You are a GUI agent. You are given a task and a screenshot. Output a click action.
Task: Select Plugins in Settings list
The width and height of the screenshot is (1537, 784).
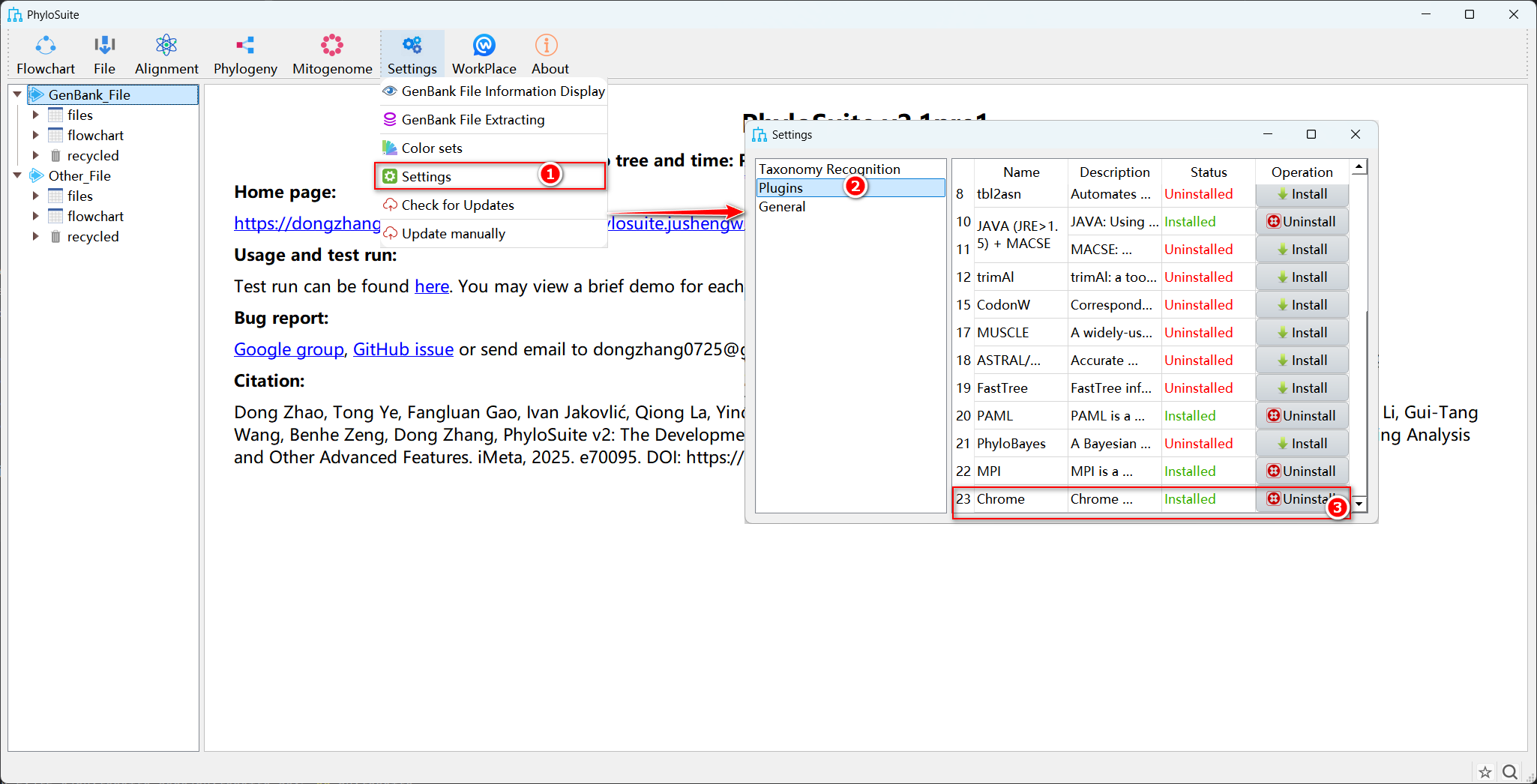pyautogui.click(x=851, y=188)
